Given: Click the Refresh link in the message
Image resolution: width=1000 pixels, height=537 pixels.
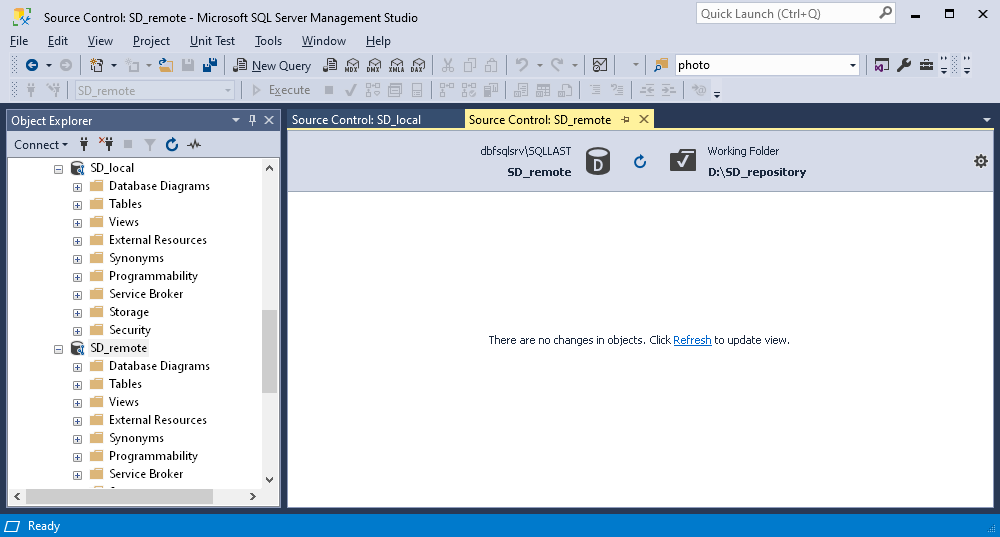Looking at the screenshot, I should pyautogui.click(x=692, y=340).
